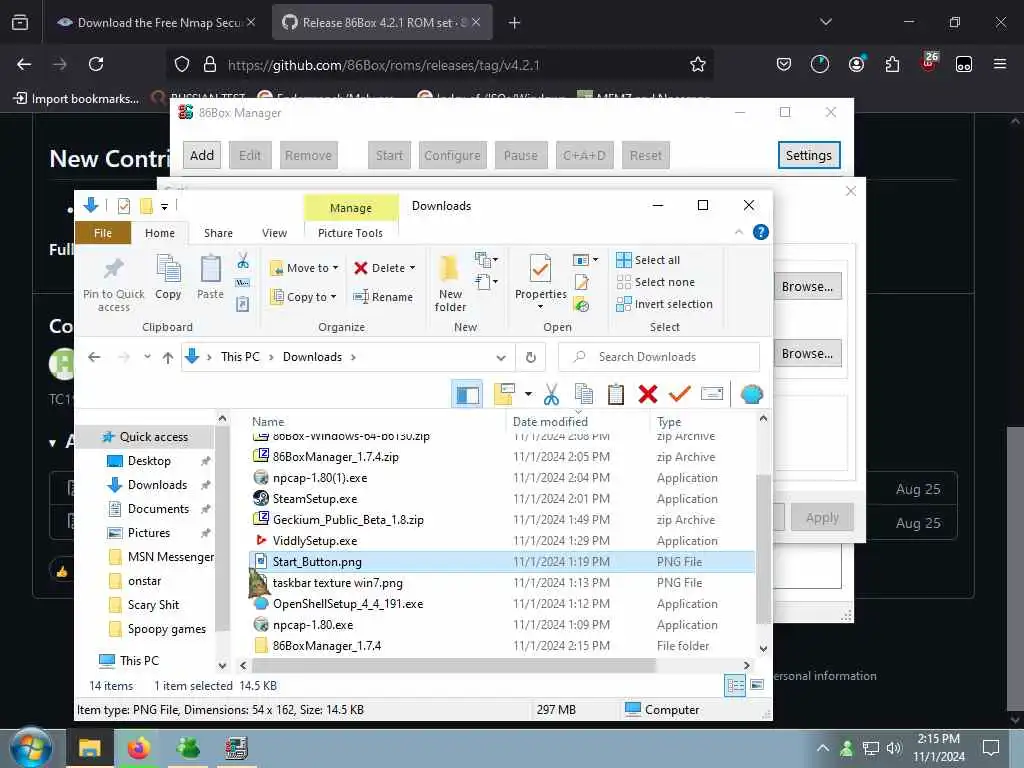
Task: Click the rename icon in lower toolbar
Action: (712, 394)
